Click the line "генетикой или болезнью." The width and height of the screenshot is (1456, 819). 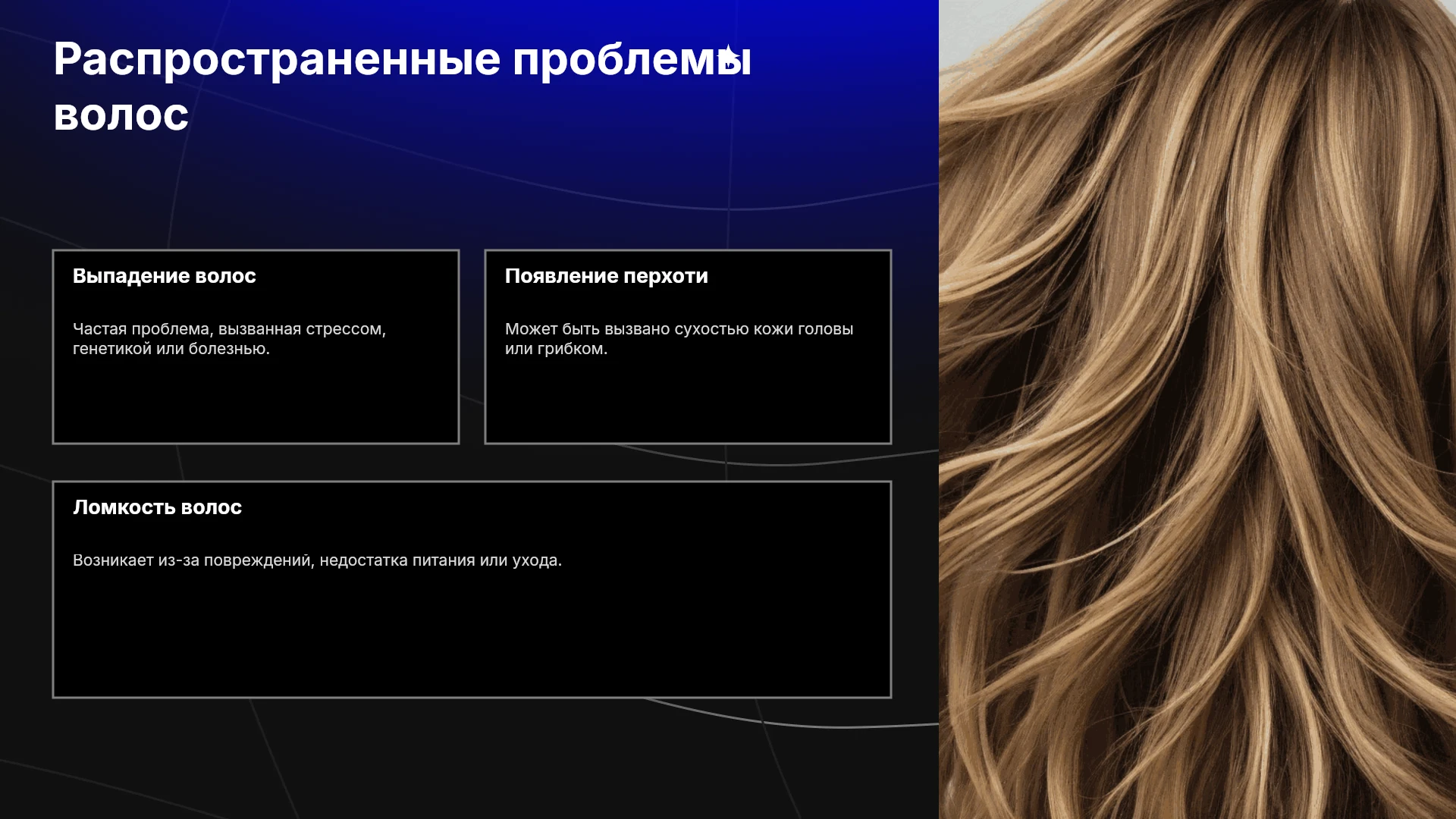tap(171, 349)
